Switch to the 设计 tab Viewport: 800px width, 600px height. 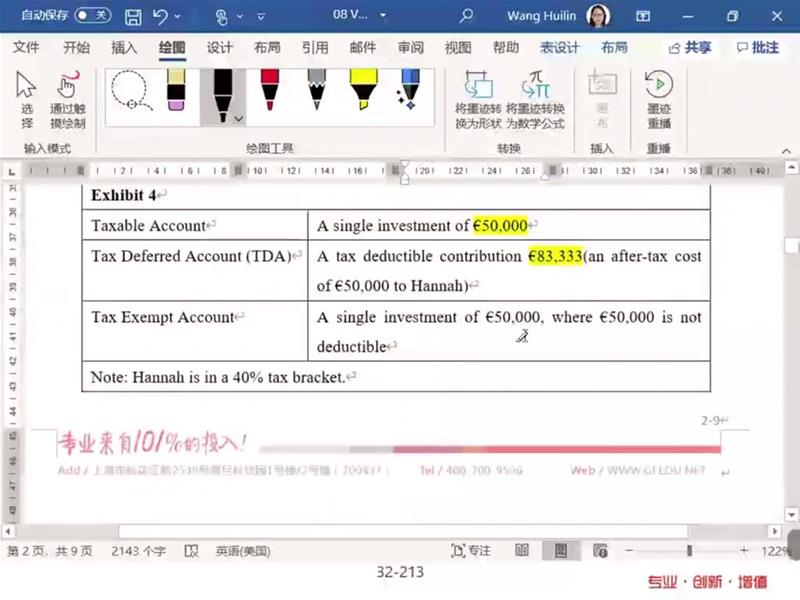click(219, 47)
